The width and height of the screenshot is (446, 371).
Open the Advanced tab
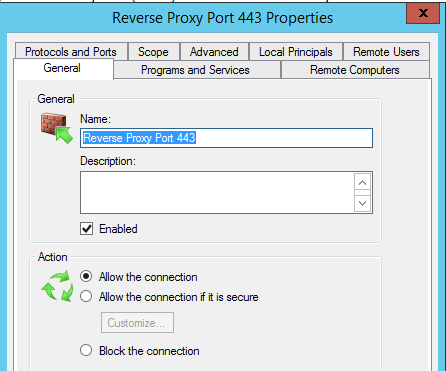(214, 52)
